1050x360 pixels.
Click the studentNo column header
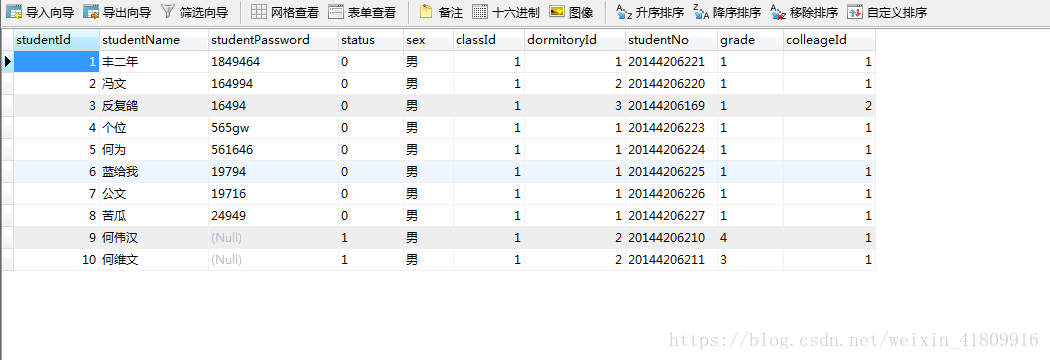click(x=671, y=40)
